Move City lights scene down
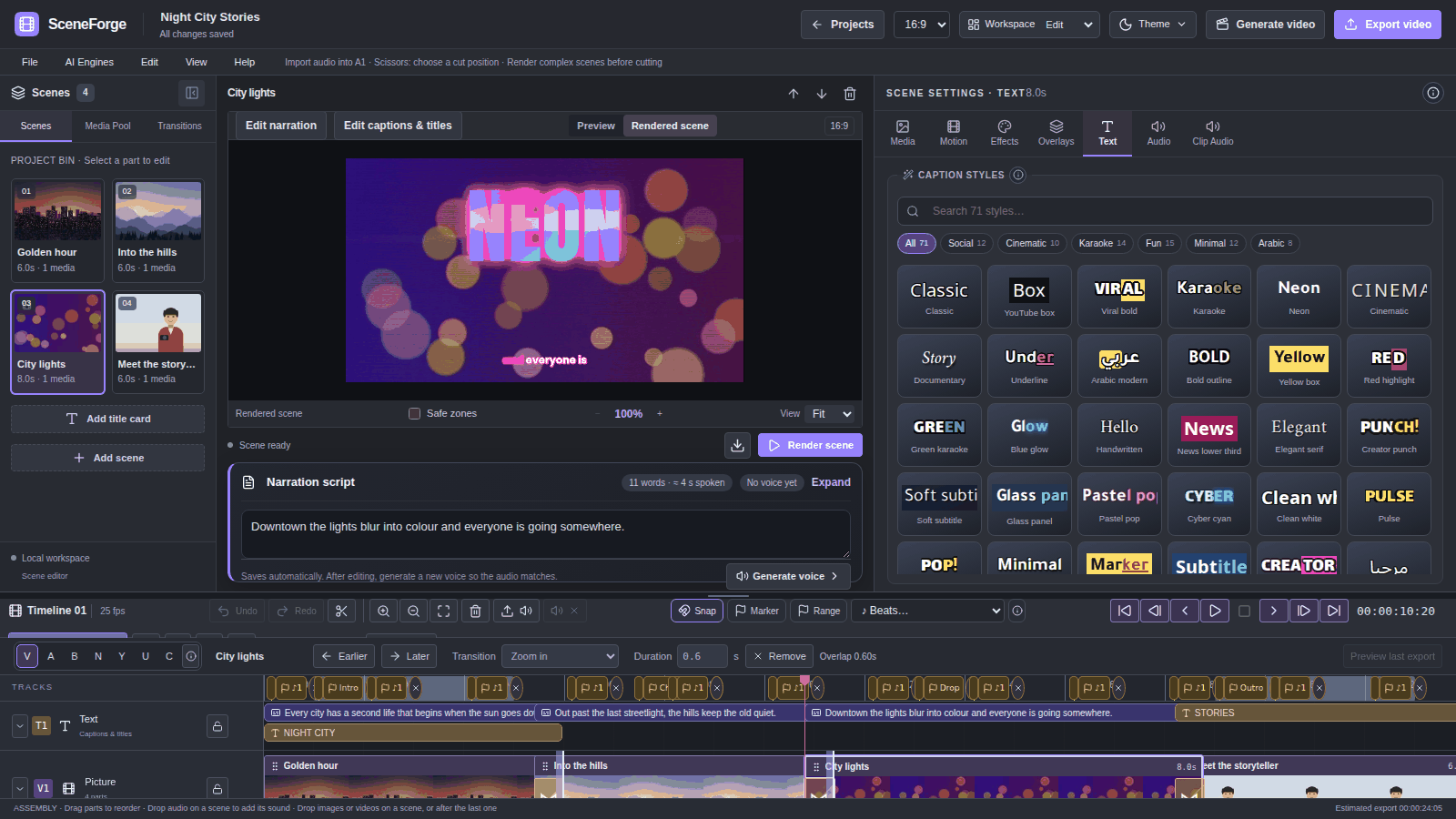 pos(822,94)
